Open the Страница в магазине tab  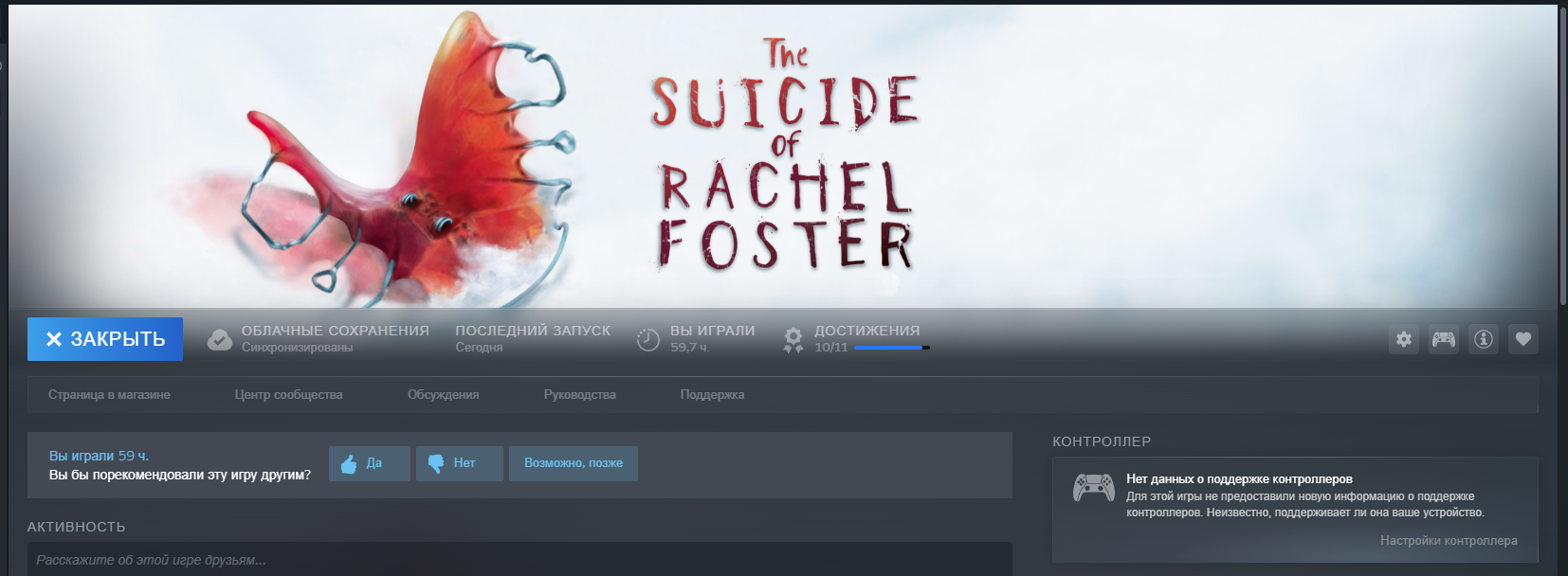[x=109, y=395]
